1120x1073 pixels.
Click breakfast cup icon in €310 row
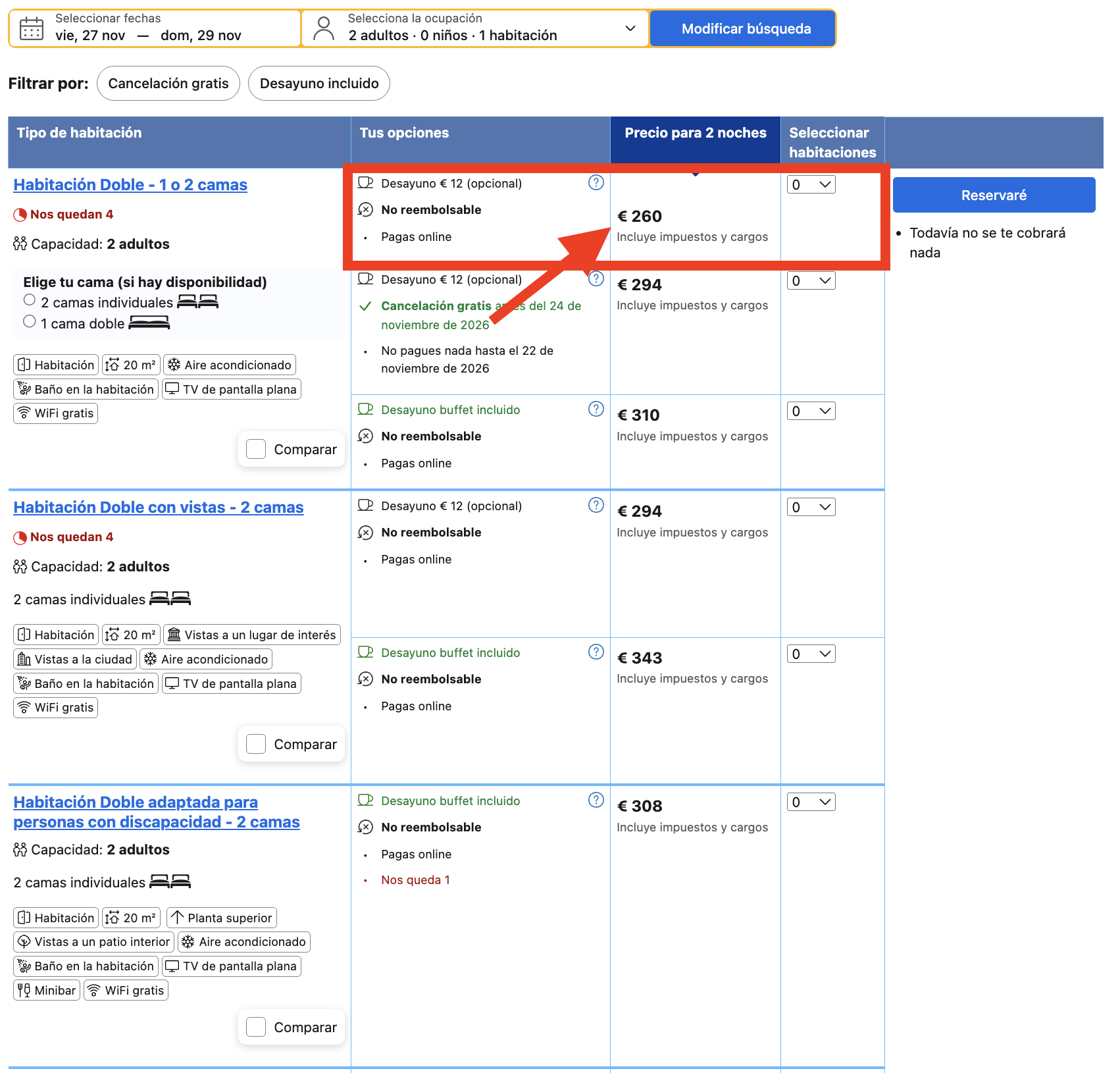[x=365, y=409]
